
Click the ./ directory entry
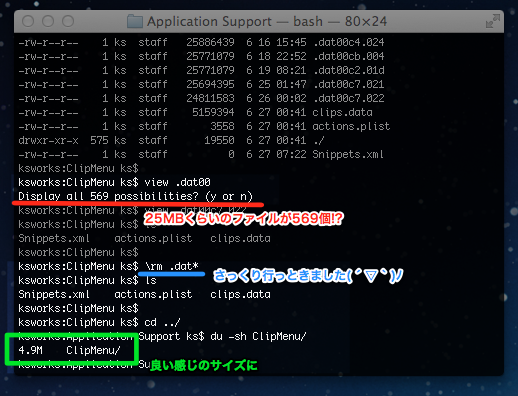pyautogui.click(x=319, y=140)
